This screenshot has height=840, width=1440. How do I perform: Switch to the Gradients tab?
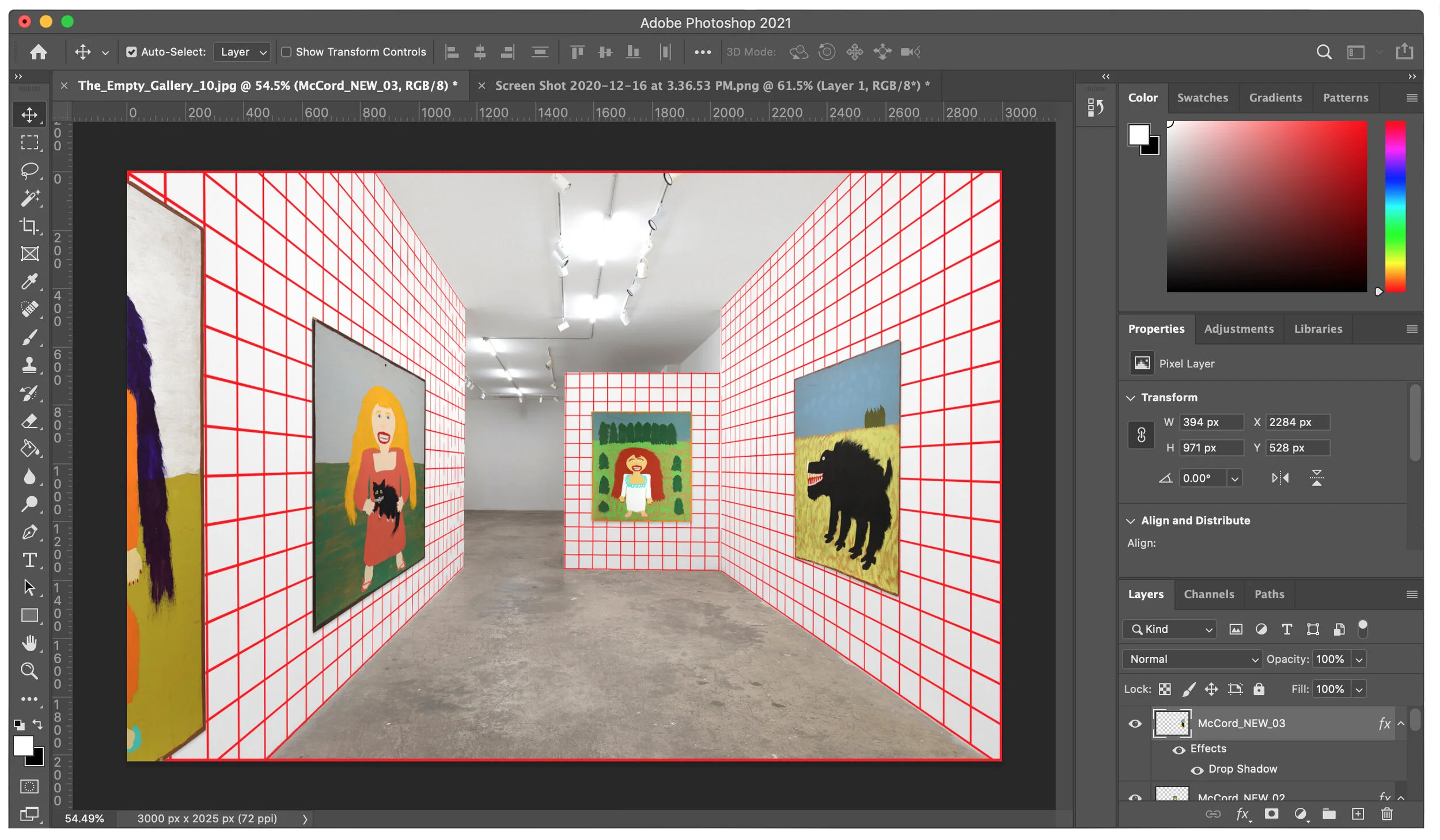click(x=1275, y=98)
